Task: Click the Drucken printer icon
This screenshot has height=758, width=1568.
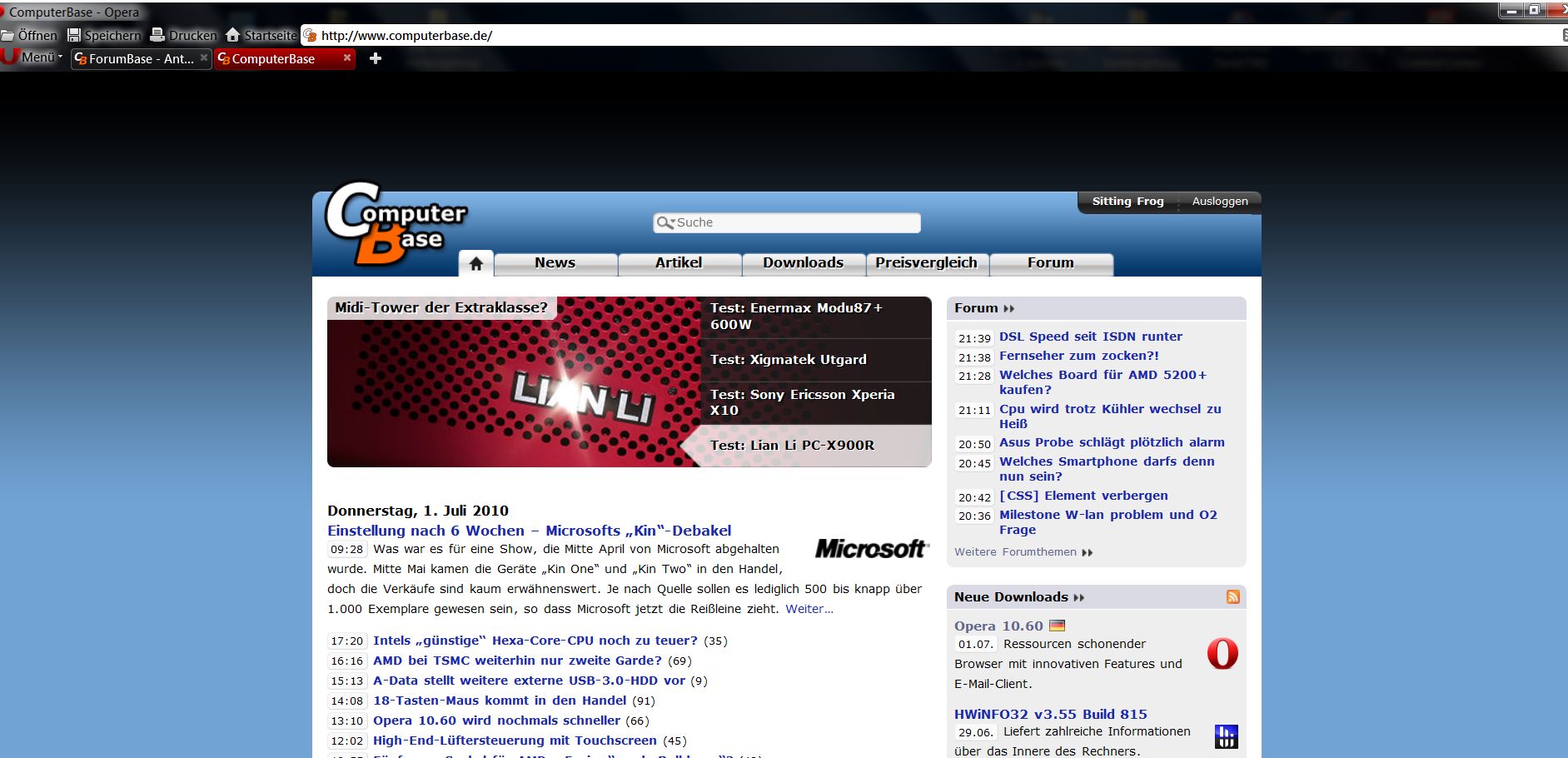Action: (x=157, y=35)
